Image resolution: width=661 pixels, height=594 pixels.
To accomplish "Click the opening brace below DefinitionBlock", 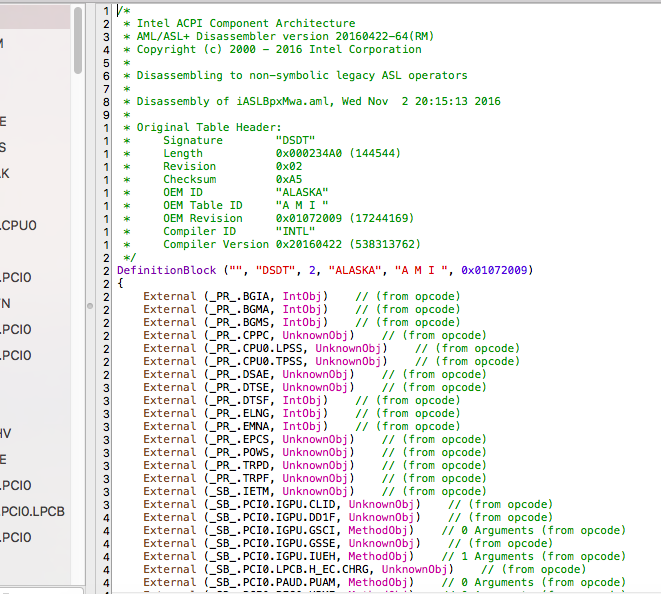I will pyautogui.click(x=120, y=283).
